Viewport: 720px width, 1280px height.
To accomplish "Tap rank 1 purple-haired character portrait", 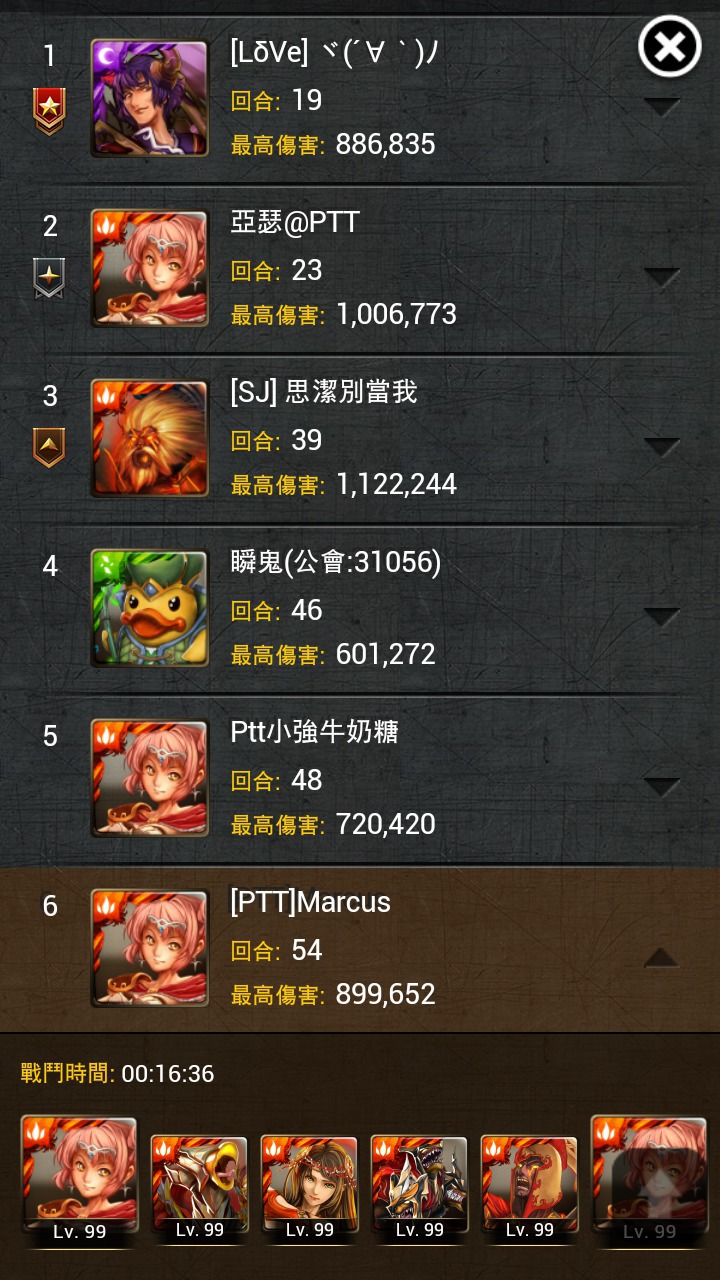I will click(149, 98).
